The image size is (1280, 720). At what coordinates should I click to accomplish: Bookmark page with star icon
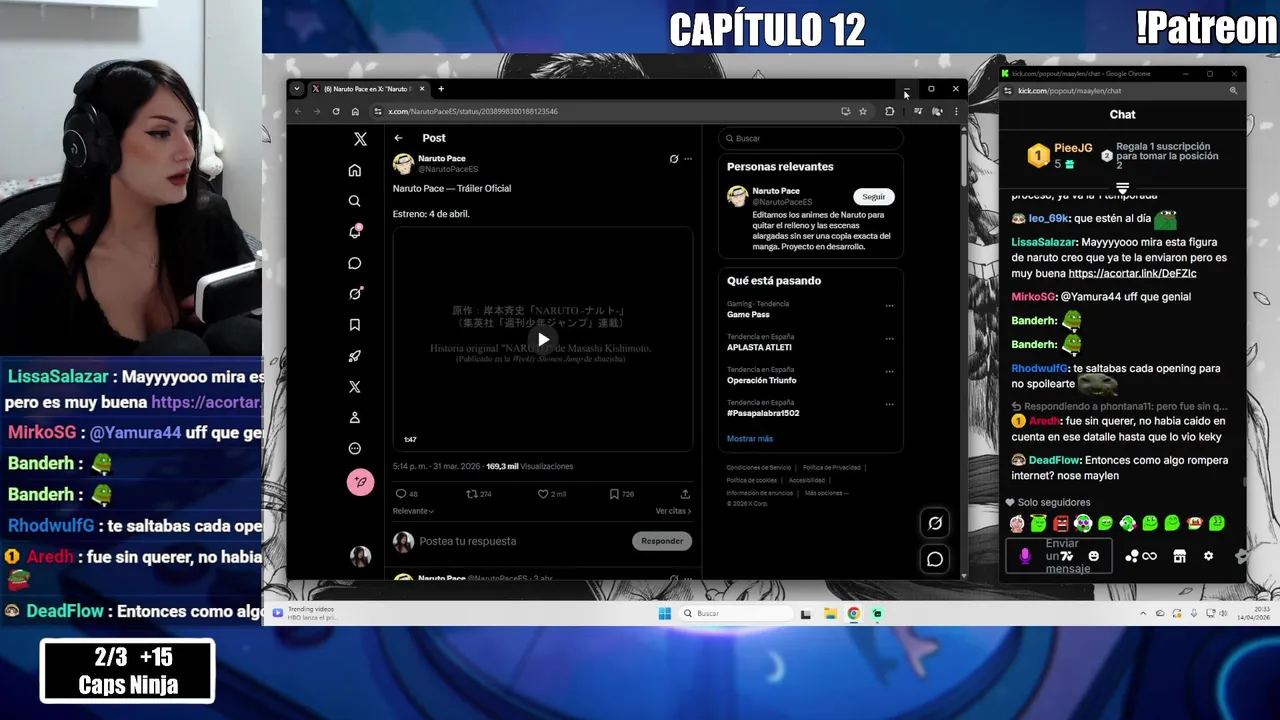point(863,111)
